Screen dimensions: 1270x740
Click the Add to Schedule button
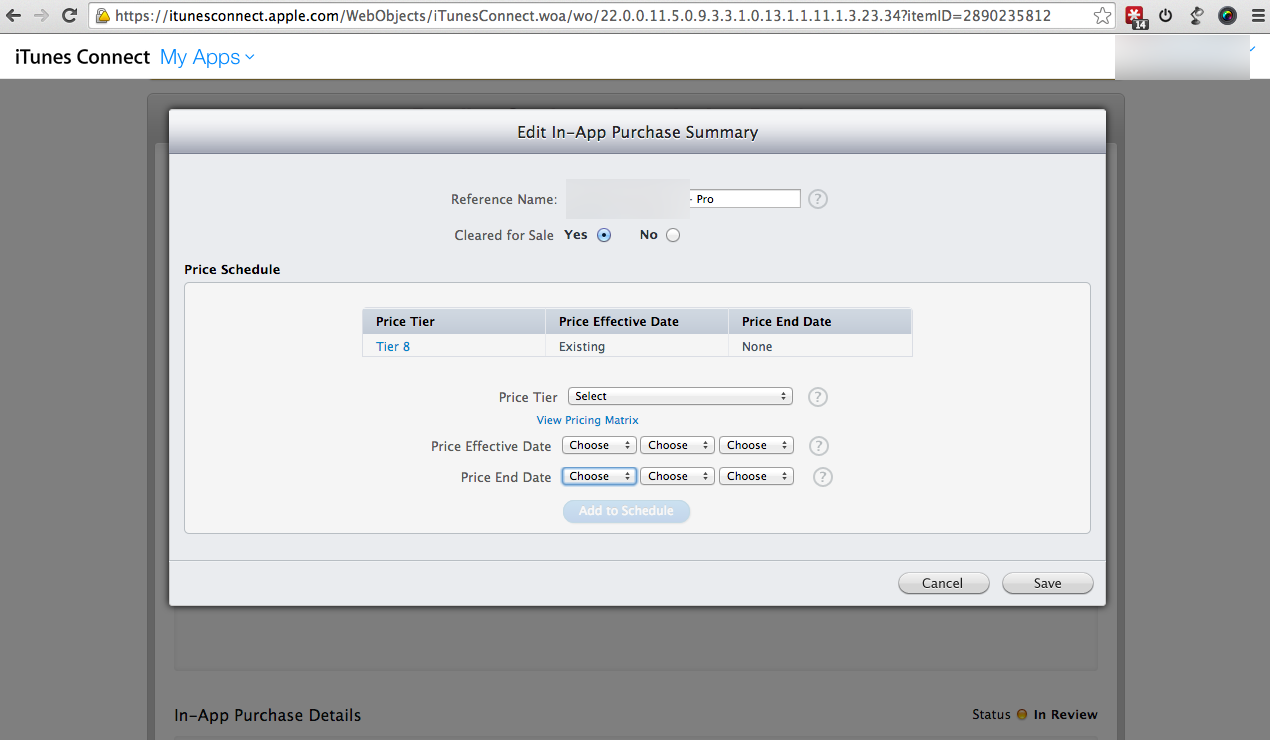(626, 511)
